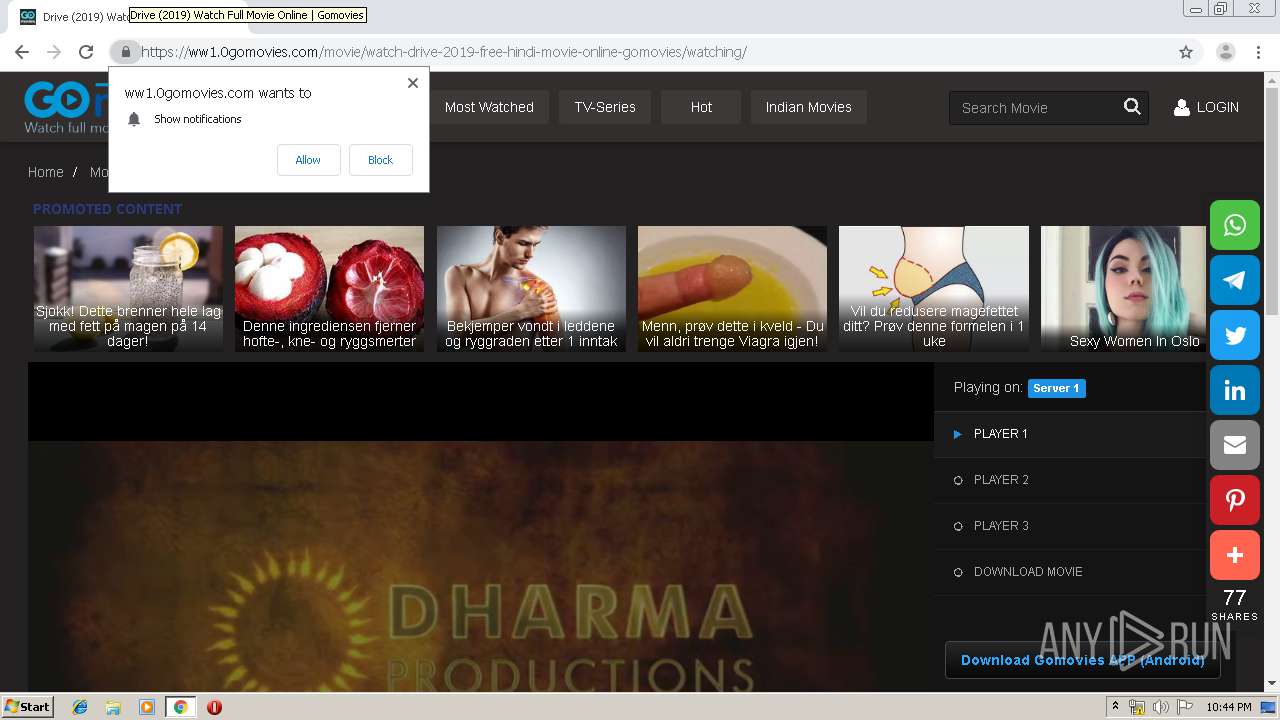Click the Server 1 badge
Screen dimensions: 1280x720
pos(1056,388)
